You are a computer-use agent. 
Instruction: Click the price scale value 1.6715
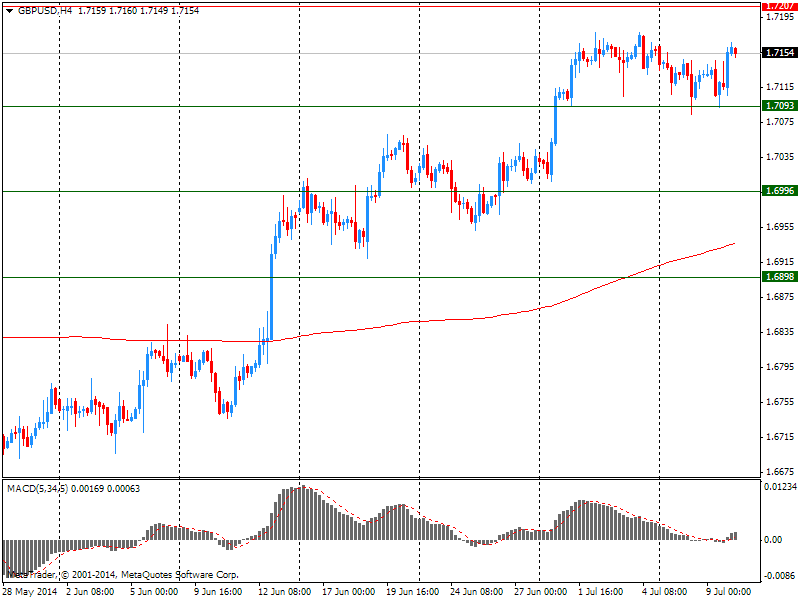coord(780,437)
